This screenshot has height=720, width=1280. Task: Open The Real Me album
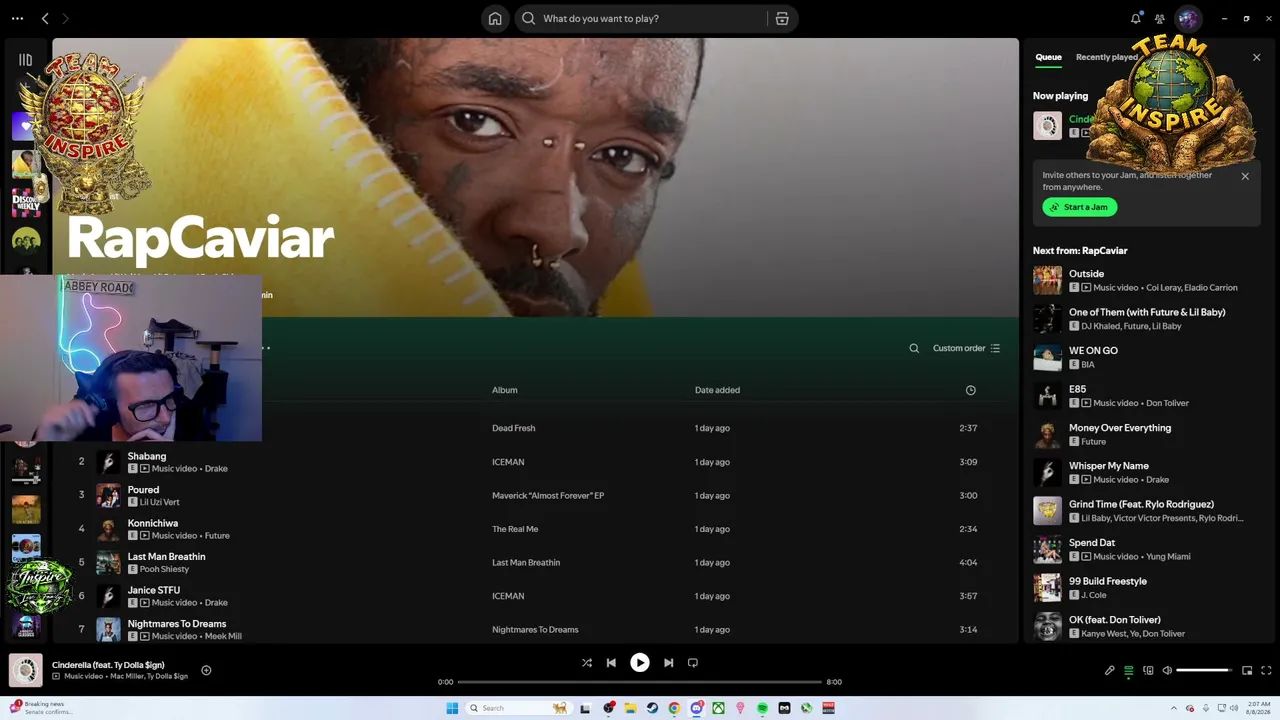click(515, 529)
